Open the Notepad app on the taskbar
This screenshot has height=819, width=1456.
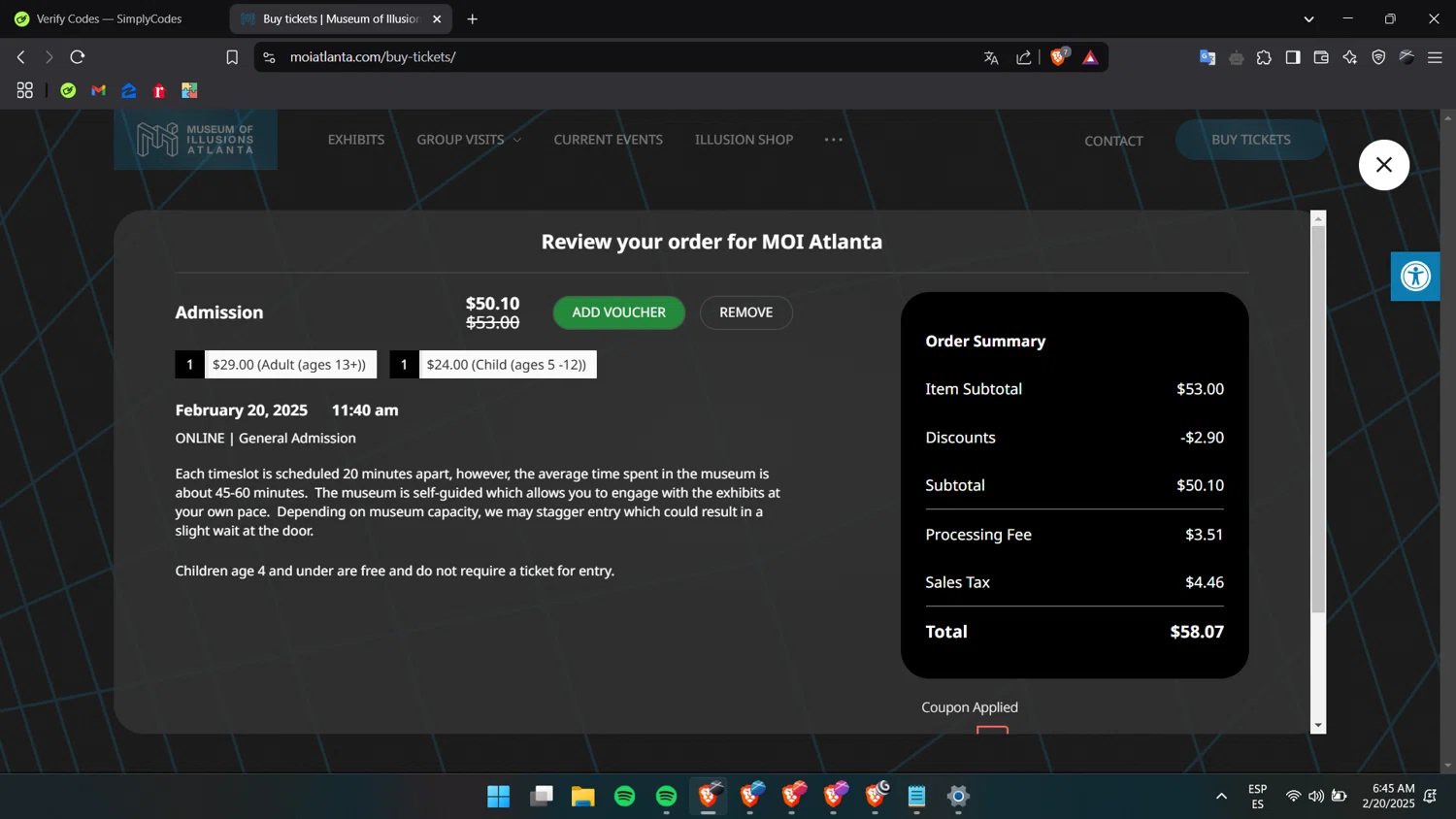916,797
